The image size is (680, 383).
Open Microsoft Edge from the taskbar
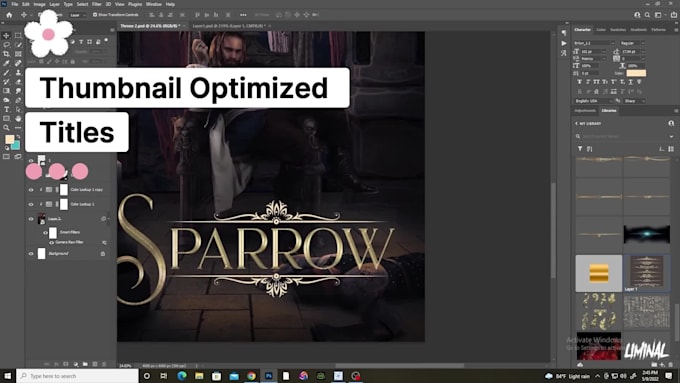pyautogui.click(x=182, y=376)
